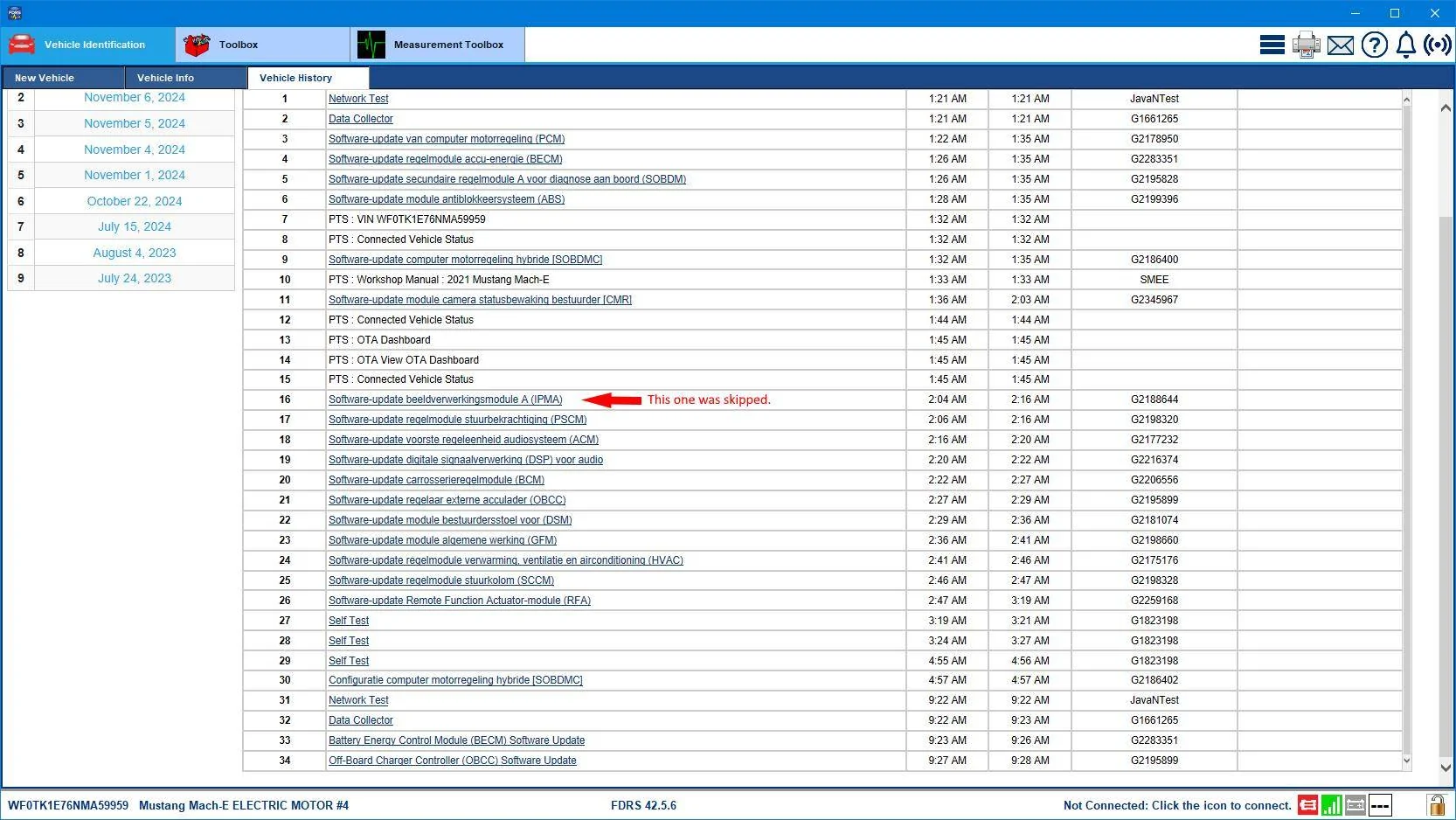This screenshot has height=820, width=1456.
Task: Open Self Test link in row 27
Action: [349, 621]
